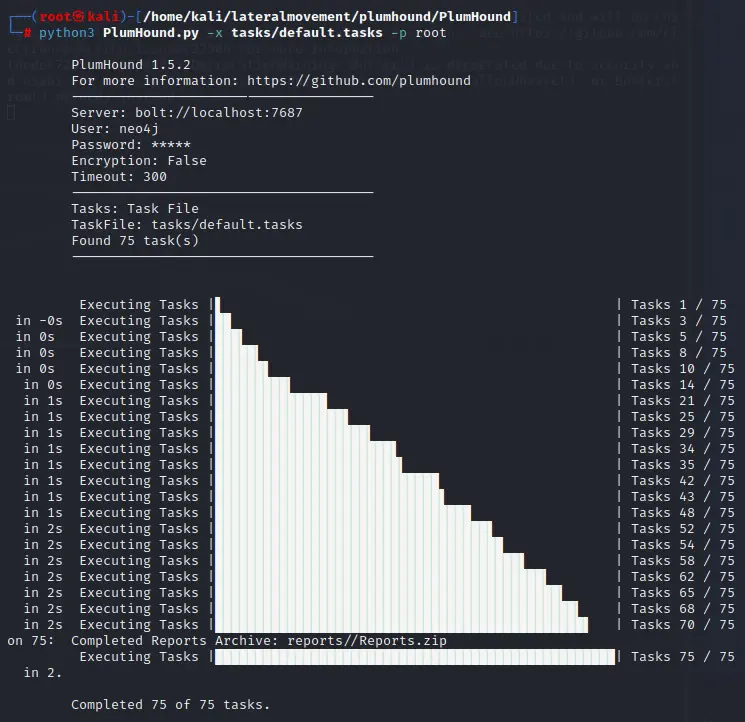Click the Found 75 task(s) message
The image size is (745, 722).
pyautogui.click(x=135, y=241)
